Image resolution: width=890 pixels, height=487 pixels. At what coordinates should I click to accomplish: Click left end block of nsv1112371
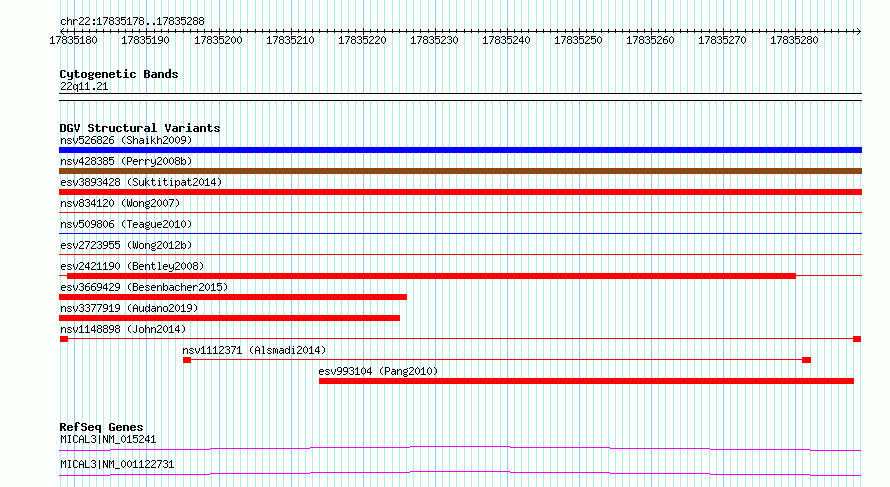(187, 360)
